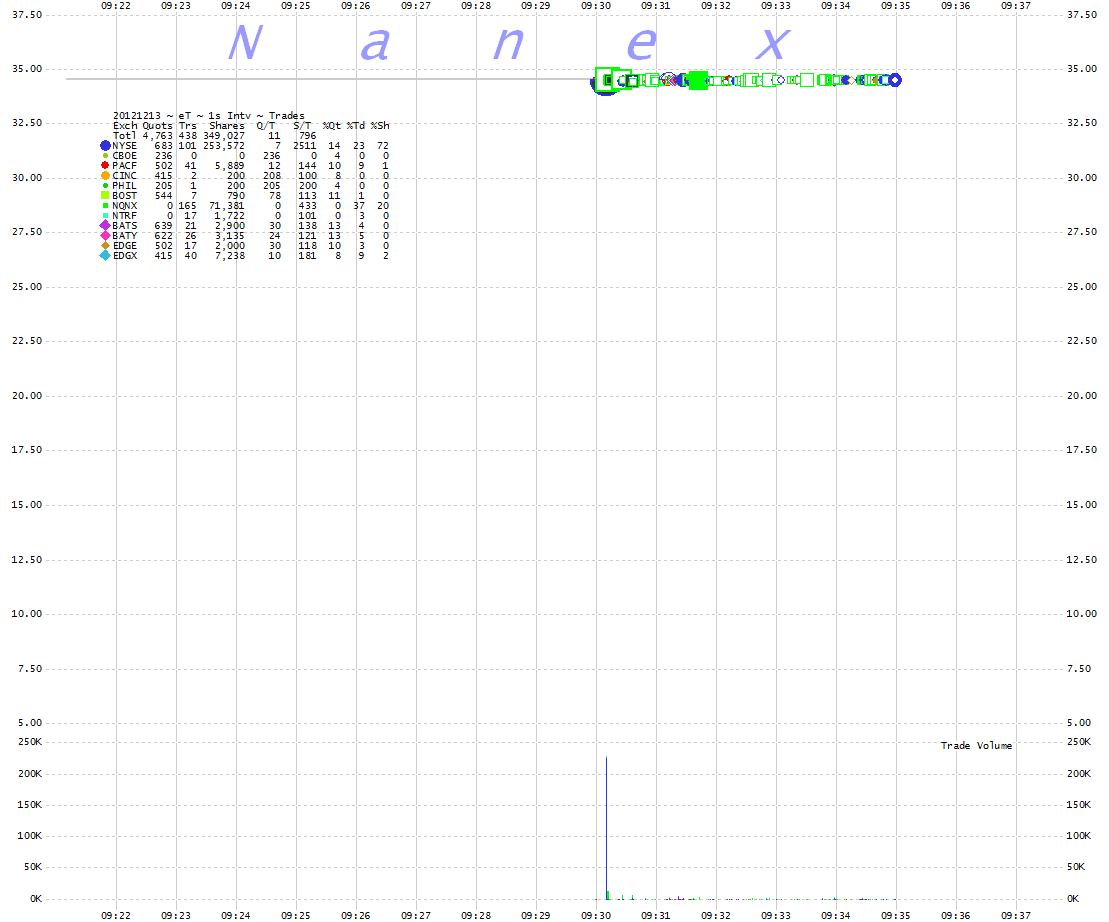1109x922 pixels.
Task: Click the BOST green square legend marker
Action: [x=105, y=195]
